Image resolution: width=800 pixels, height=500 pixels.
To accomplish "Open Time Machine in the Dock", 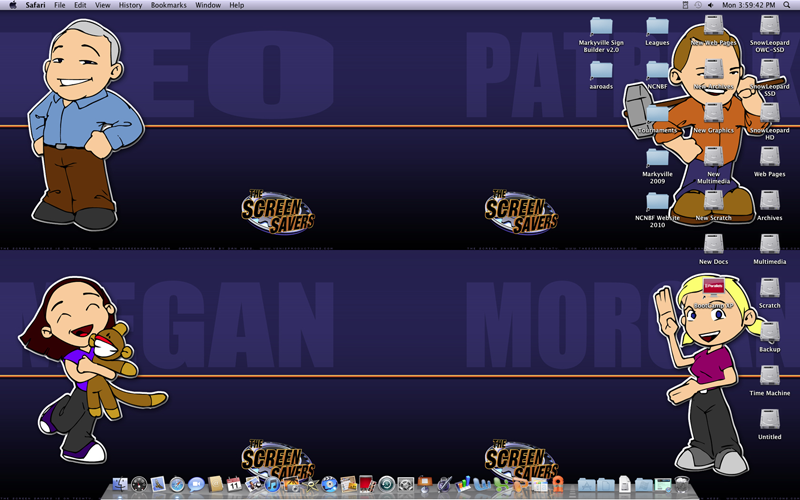I will [386, 485].
